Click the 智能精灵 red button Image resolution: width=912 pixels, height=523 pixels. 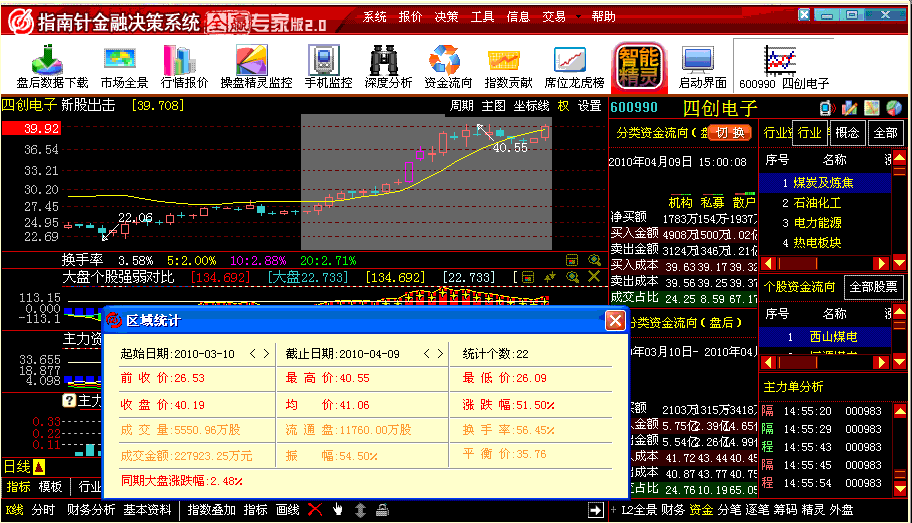click(638, 67)
